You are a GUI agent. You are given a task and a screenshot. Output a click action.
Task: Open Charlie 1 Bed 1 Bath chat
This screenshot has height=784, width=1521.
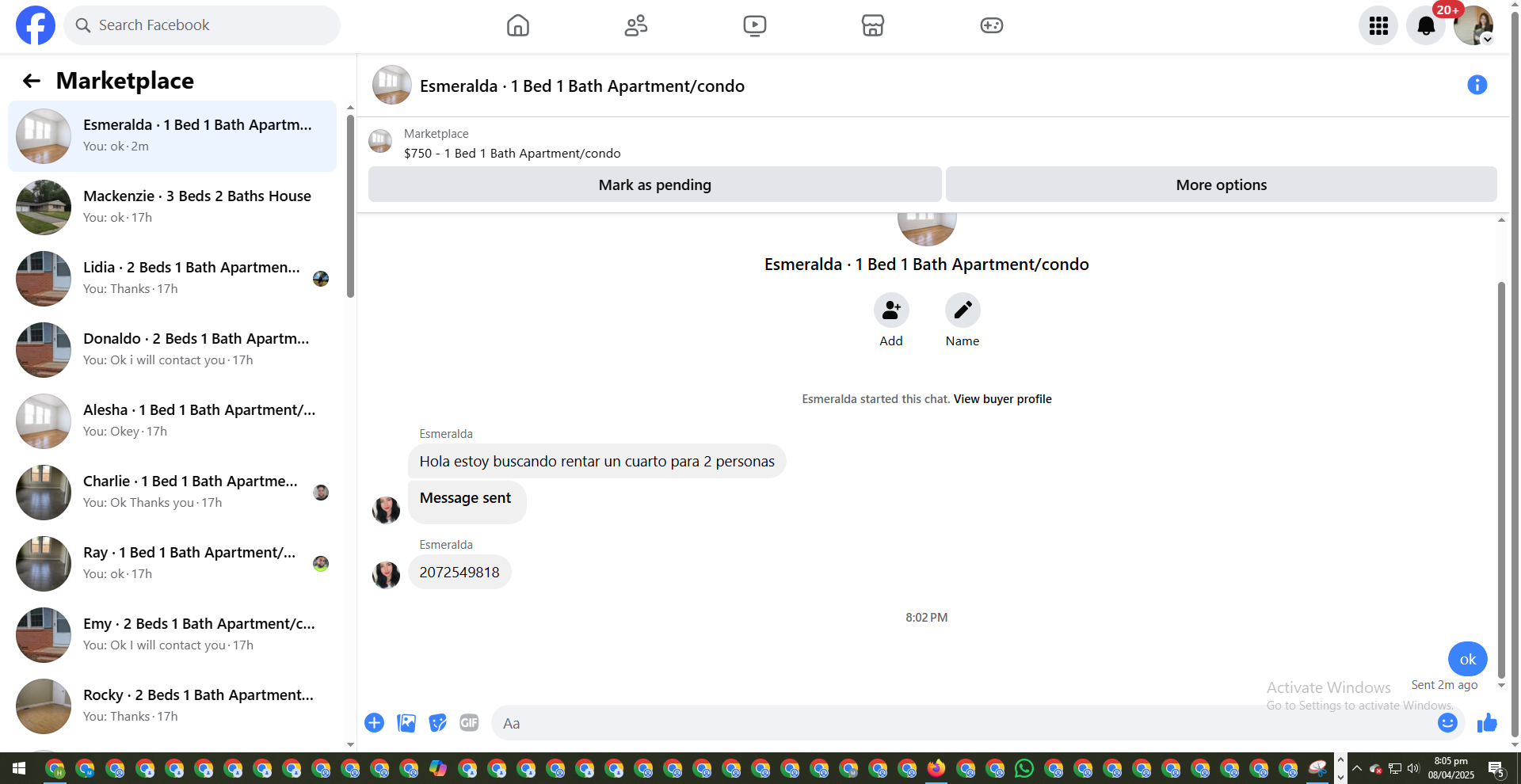[x=172, y=493]
